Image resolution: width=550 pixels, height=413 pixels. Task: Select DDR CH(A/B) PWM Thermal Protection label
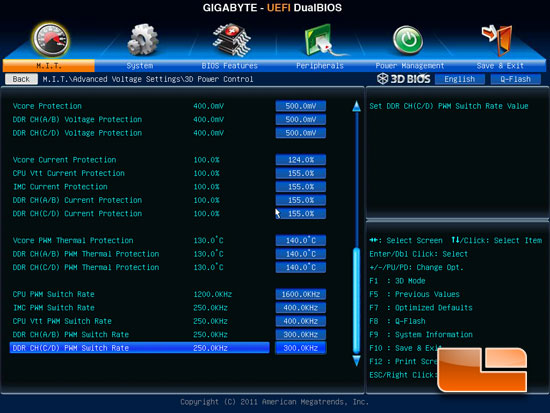(86, 254)
